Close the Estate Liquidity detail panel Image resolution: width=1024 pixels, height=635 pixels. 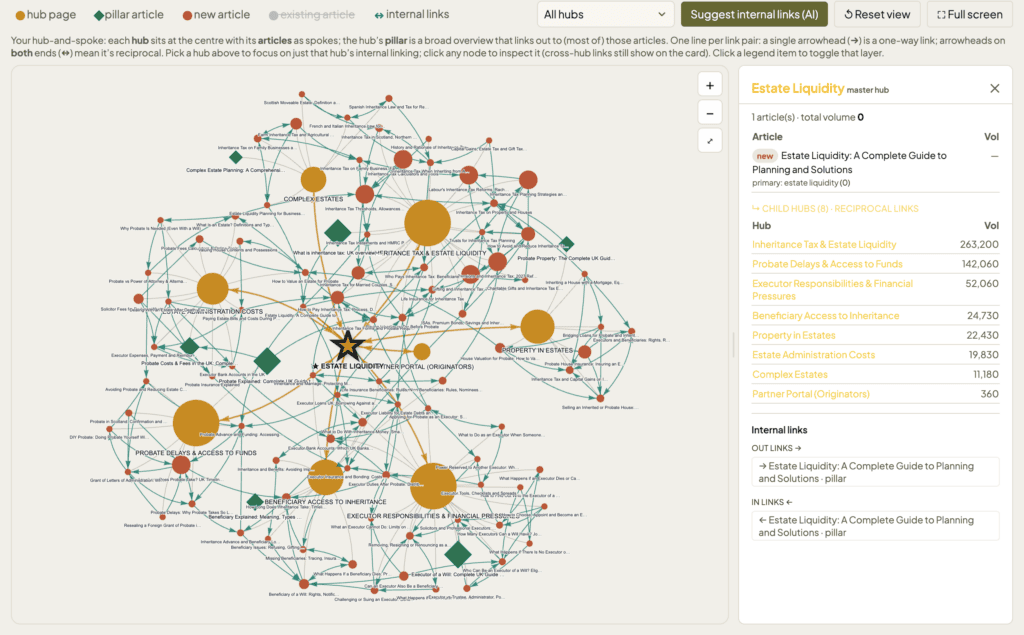[x=995, y=88]
